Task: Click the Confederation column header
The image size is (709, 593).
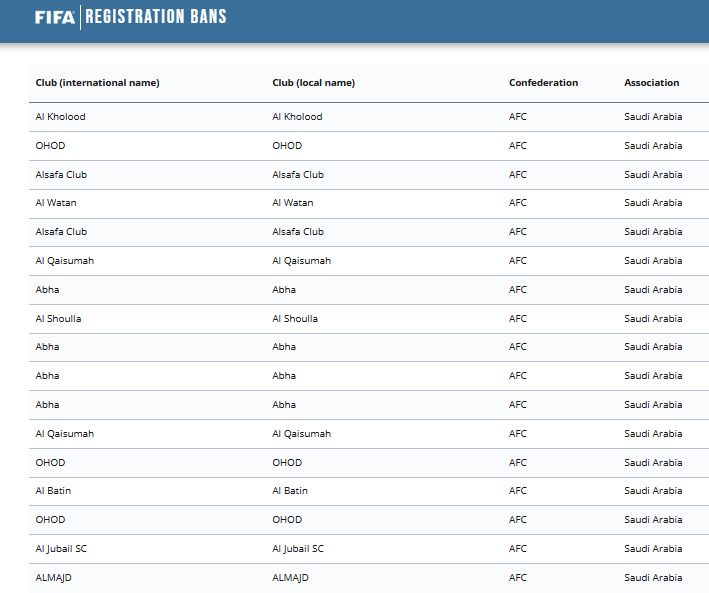Action: tap(543, 83)
